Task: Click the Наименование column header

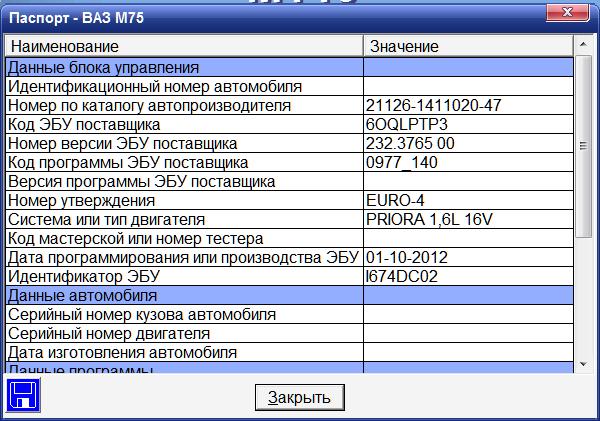Action: (x=184, y=46)
